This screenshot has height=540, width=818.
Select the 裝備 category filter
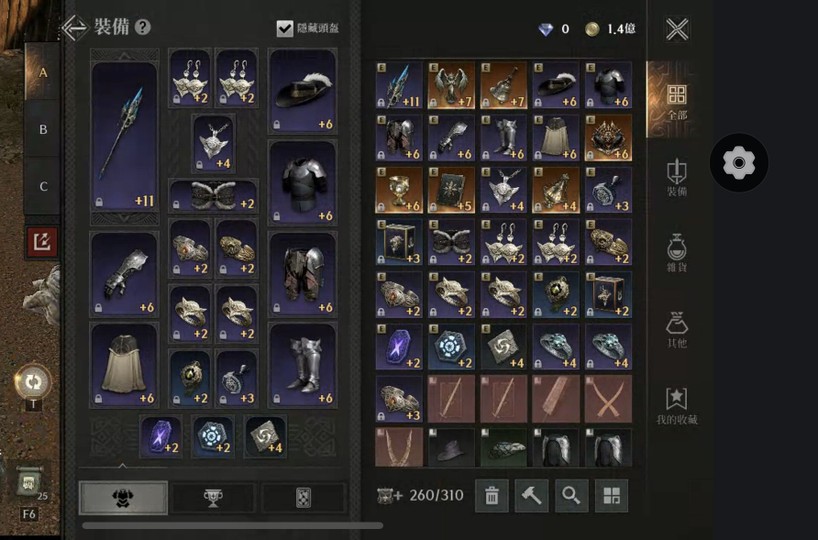coord(677,177)
